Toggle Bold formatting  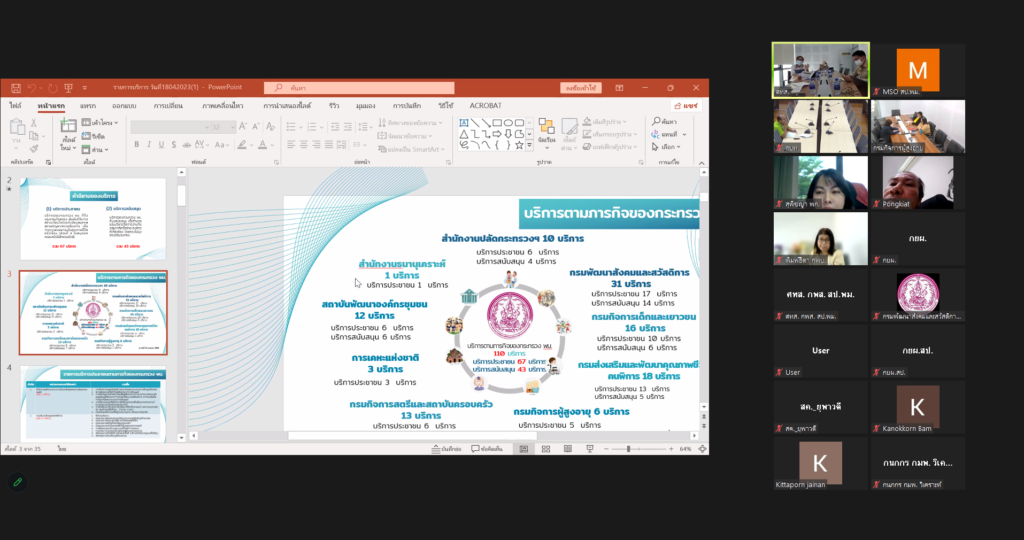point(136,145)
